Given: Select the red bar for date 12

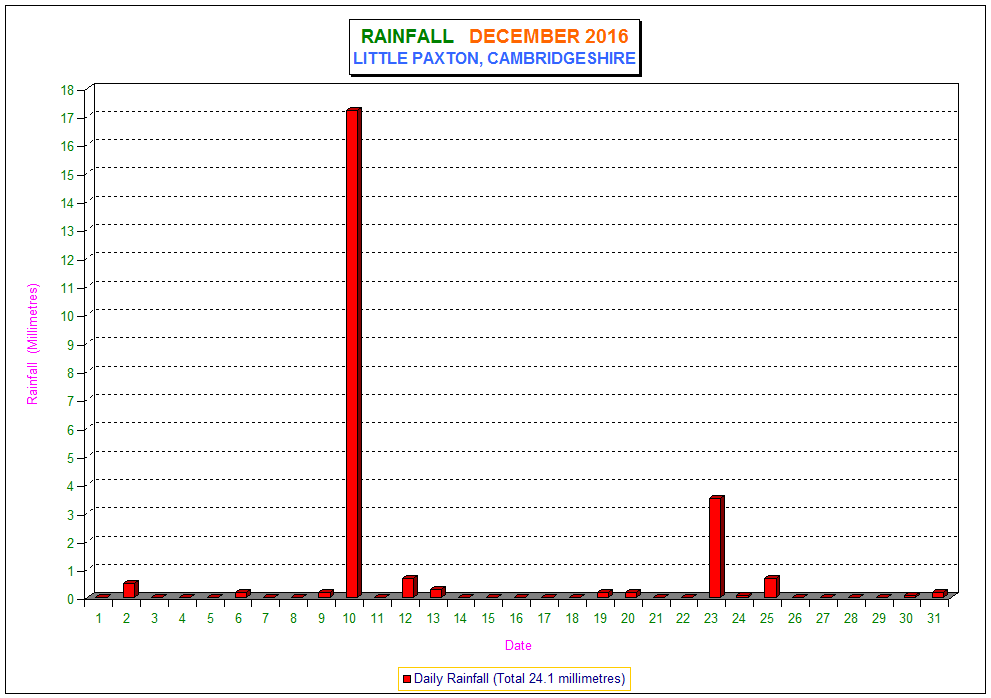Looking at the screenshot, I should (x=410, y=587).
